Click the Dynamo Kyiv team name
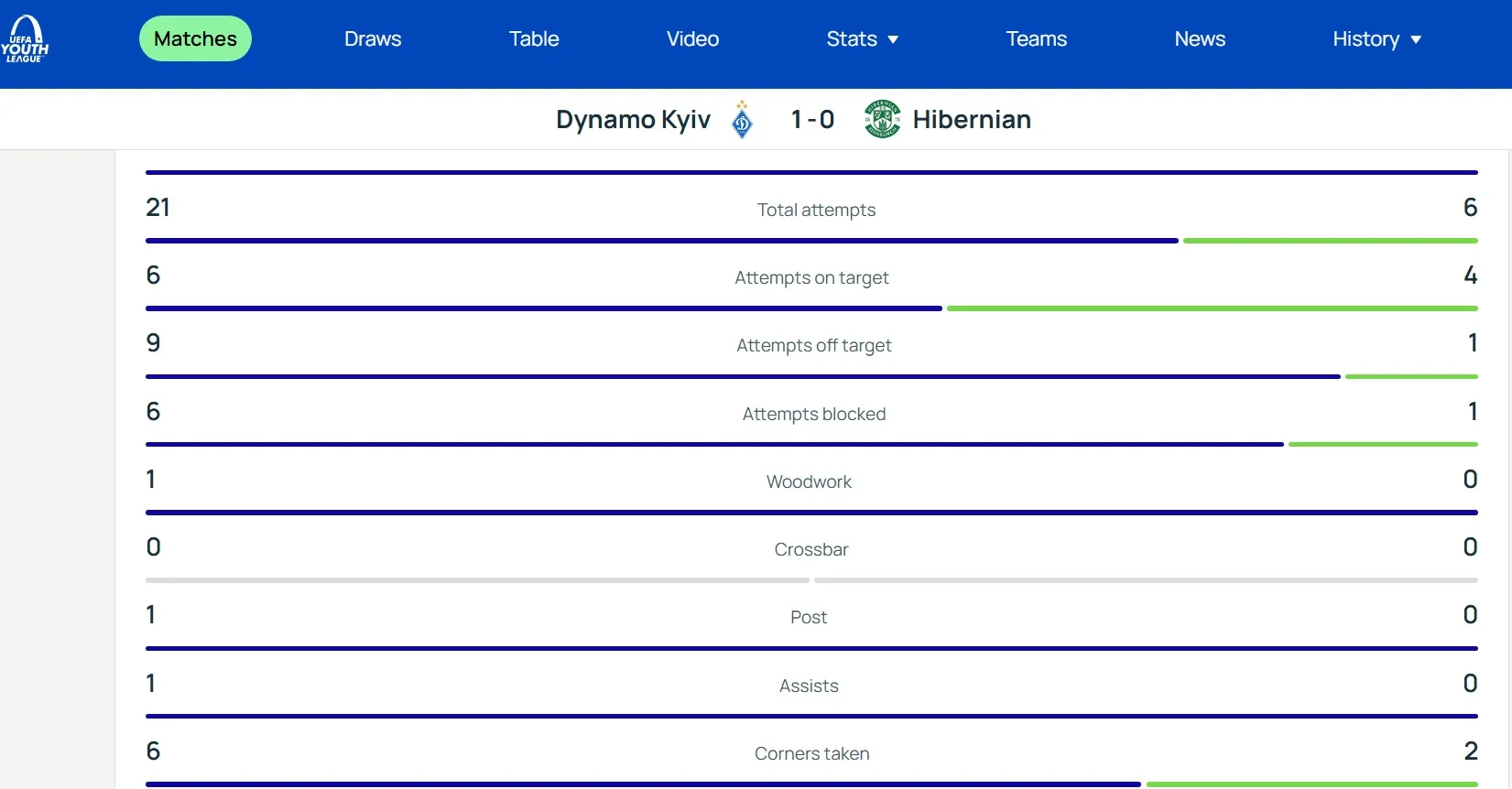Viewport: 1512px width, 789px height. tap(633, 120)
